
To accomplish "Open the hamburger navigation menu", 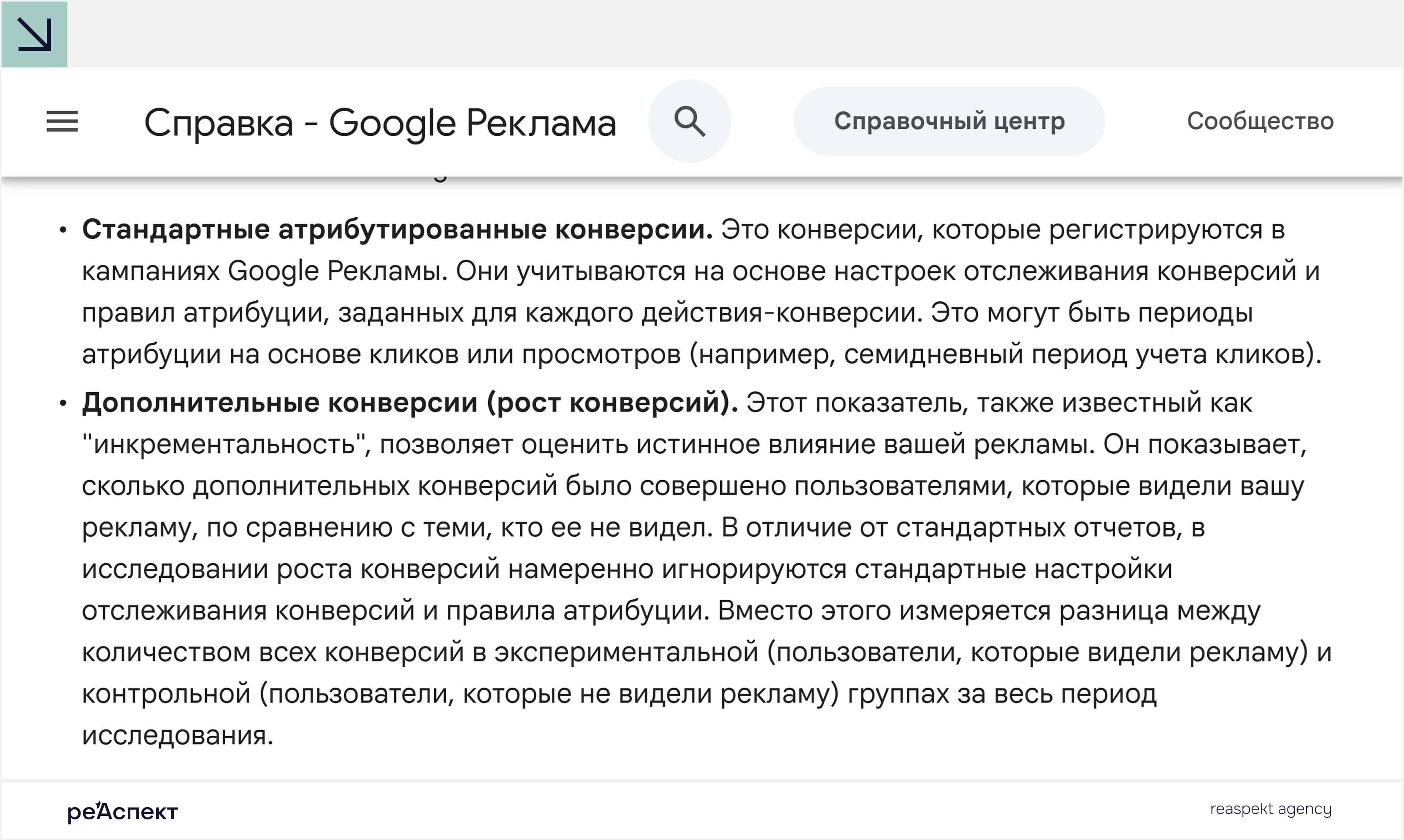I will [x=62, y=121].
